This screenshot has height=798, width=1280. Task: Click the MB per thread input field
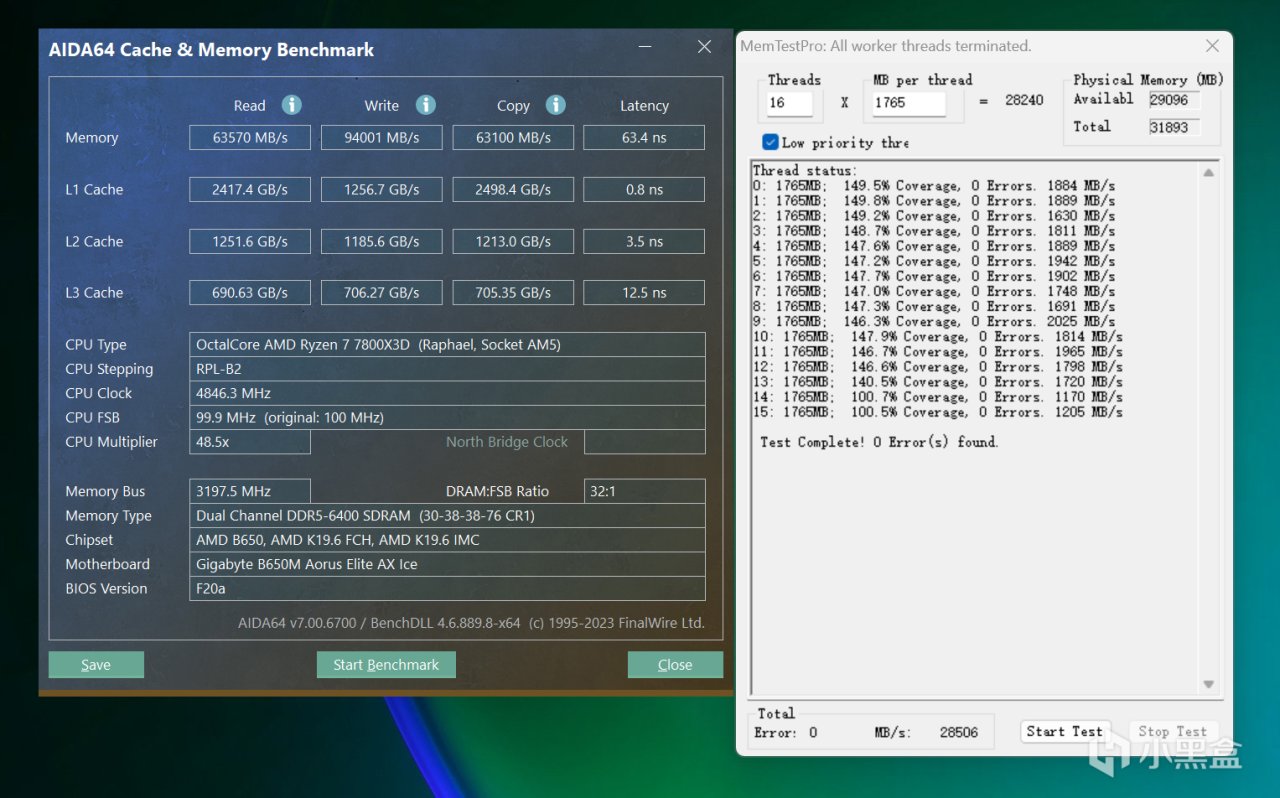point(907,103)
